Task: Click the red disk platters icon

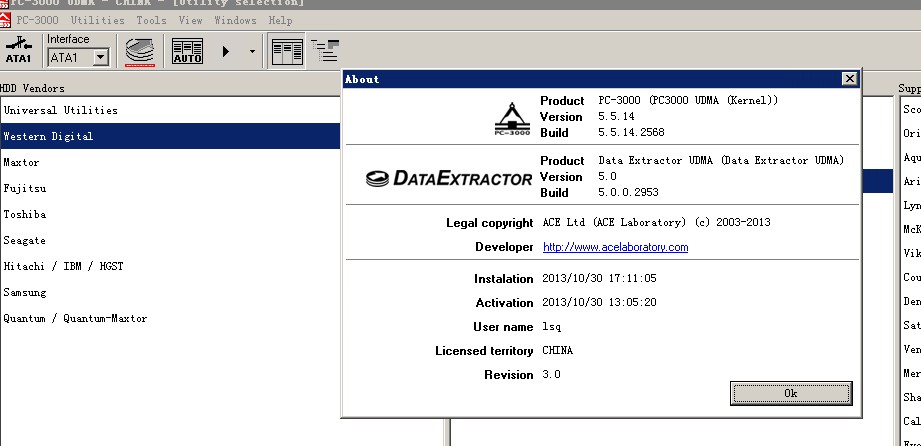Action: [x=140, y=52]
